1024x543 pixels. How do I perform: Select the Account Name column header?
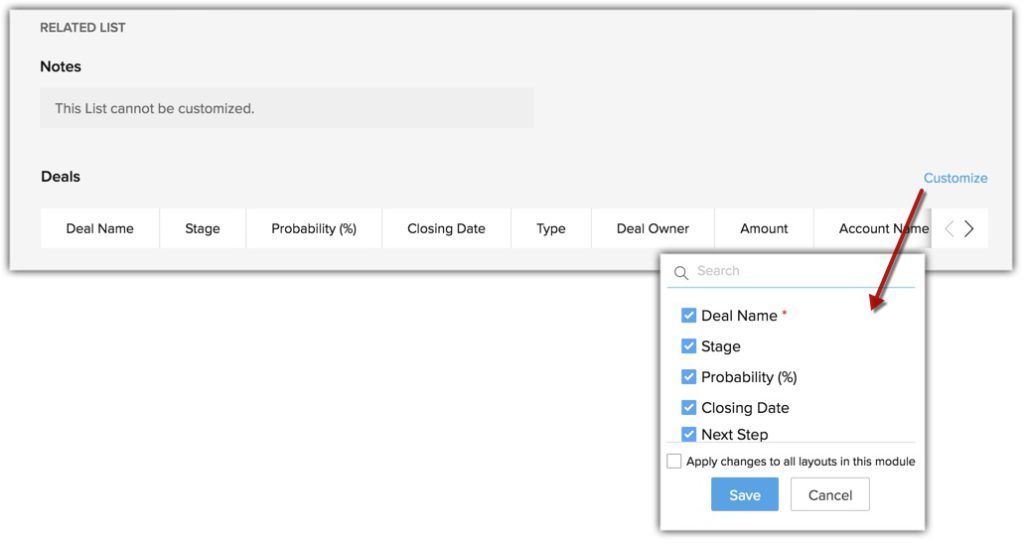(x=872, y=228)
